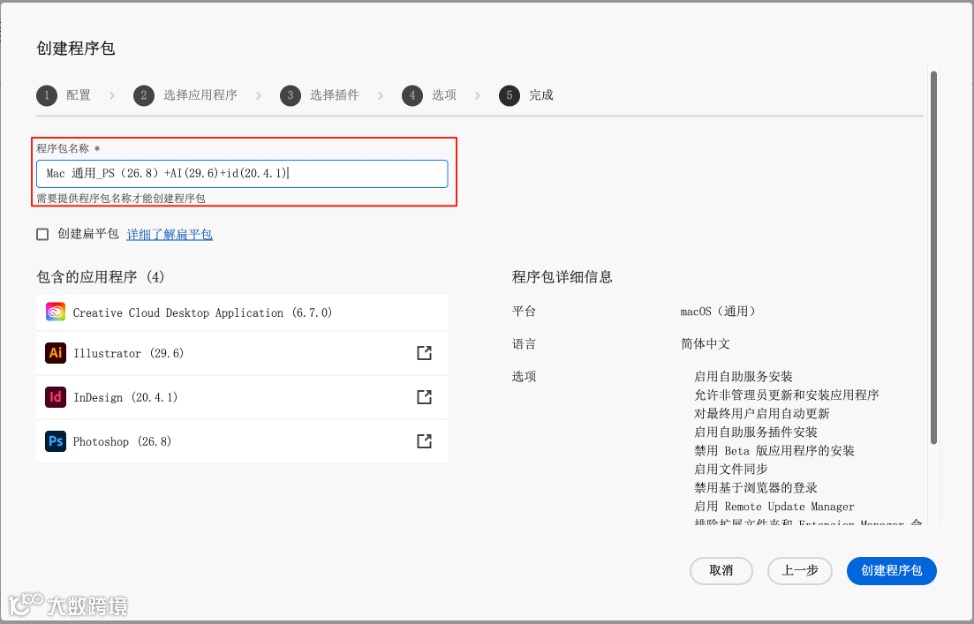Go to step 1 配置
Screen dimensions: 974x624
click(x=63, y=95)
